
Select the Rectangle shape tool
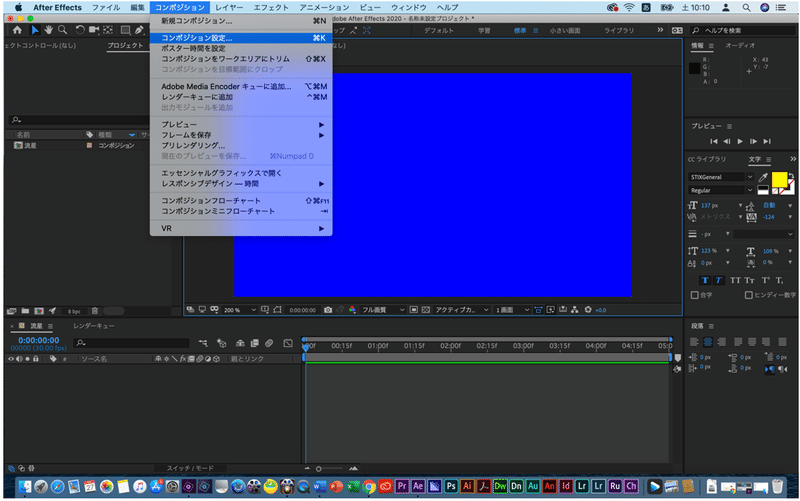click(x=125, y=30)
